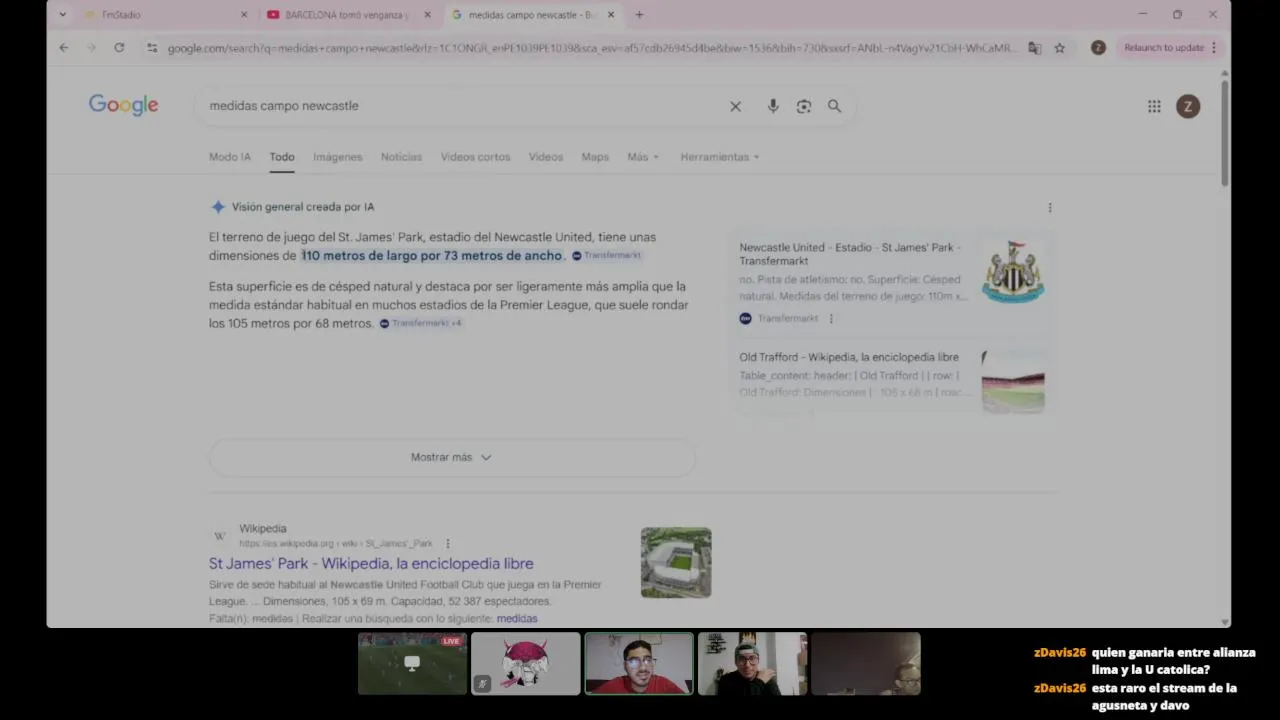Viewport: 1280px width, 720px height.
Task: Select the participant wearing a beanie
Action: coord(752,663)
